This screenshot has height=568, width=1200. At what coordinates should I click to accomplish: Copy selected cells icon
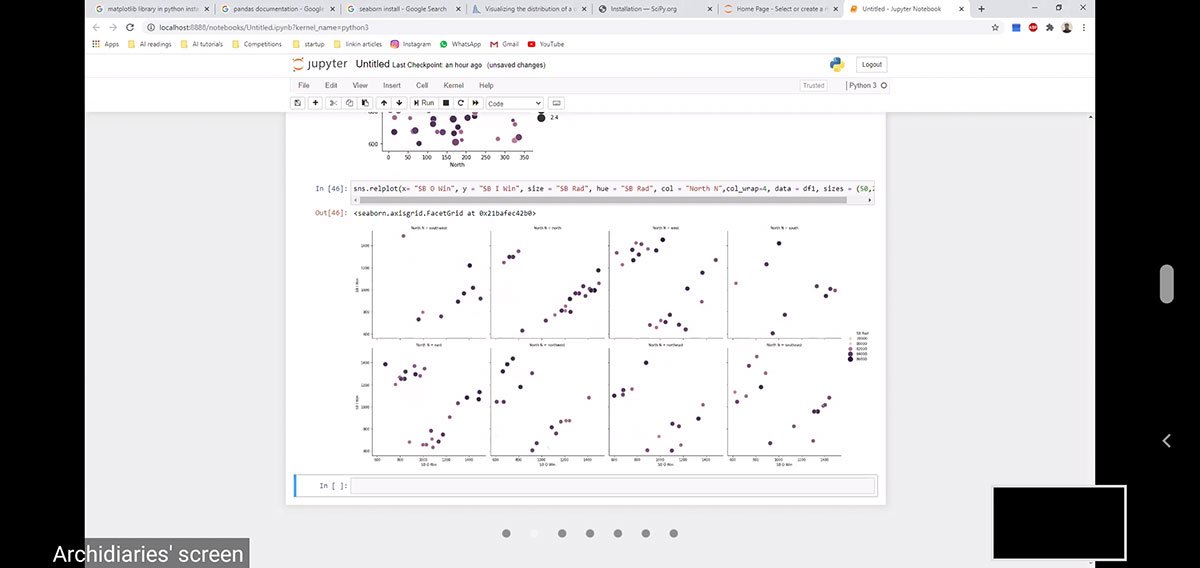pyautogui.click(x=349, y=103)
